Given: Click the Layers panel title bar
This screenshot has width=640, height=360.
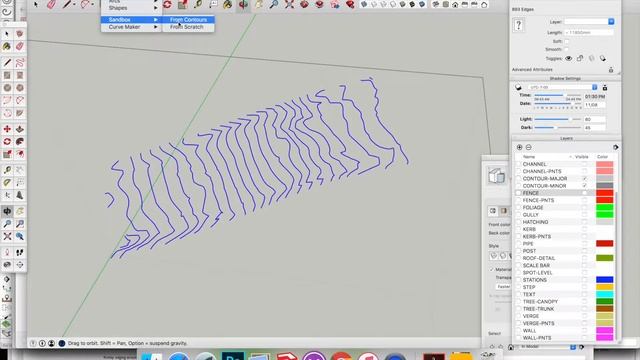Looking at the screenshot, I should (566, 138).
